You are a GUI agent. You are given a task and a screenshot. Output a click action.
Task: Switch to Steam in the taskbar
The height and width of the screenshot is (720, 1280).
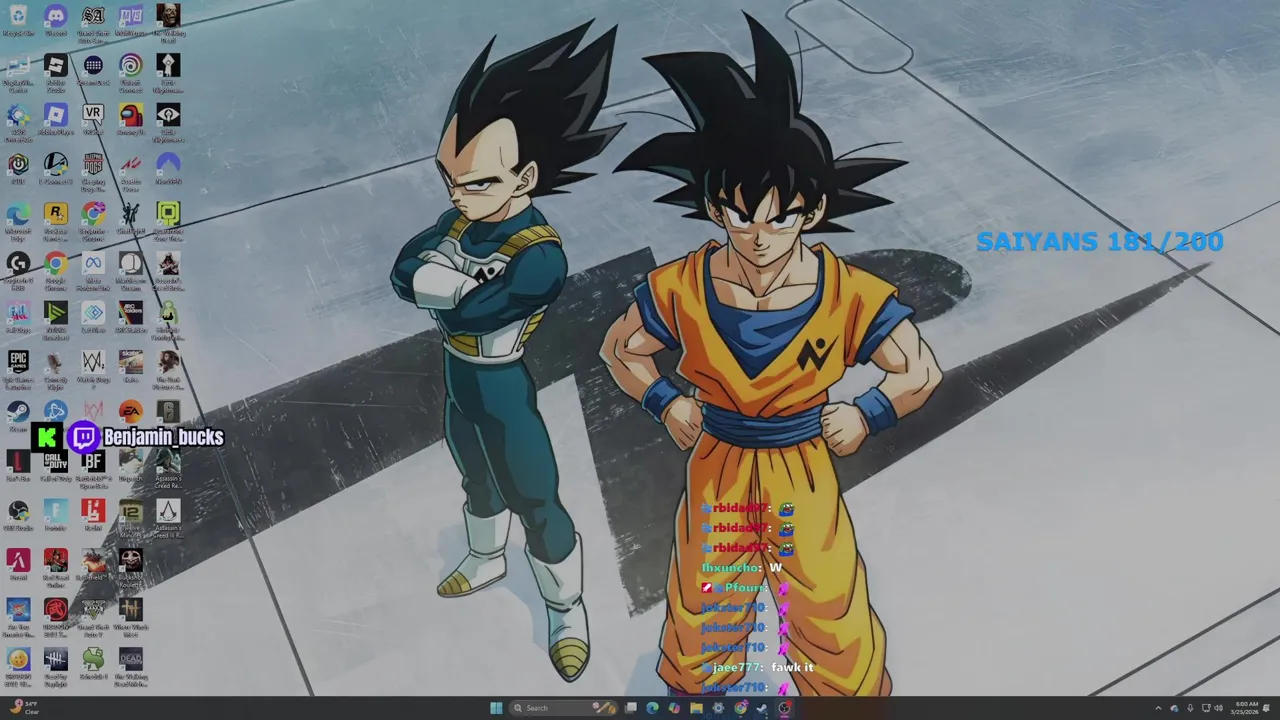(762, 708)
